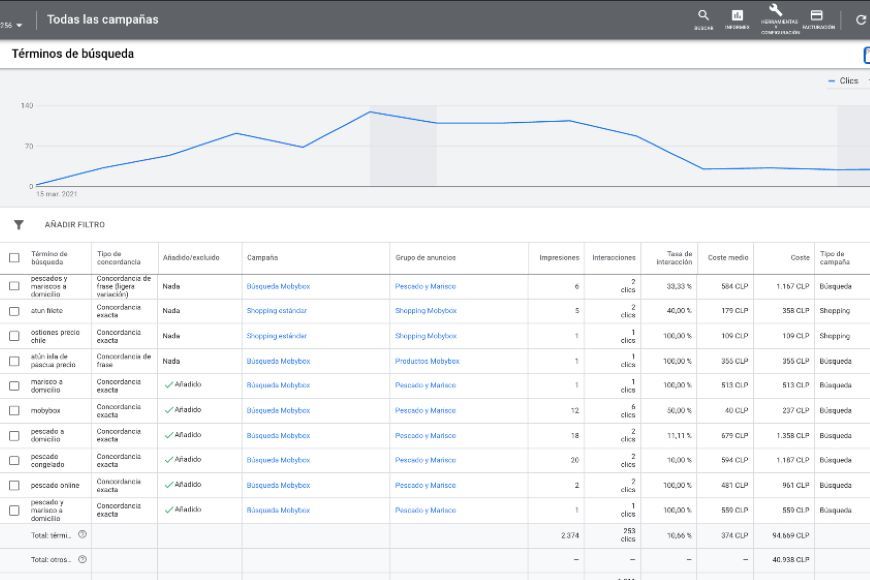This screenshot has height=580, width=870.
Task: Click Nada status in atun filete row
Action: tap(171, 311)
